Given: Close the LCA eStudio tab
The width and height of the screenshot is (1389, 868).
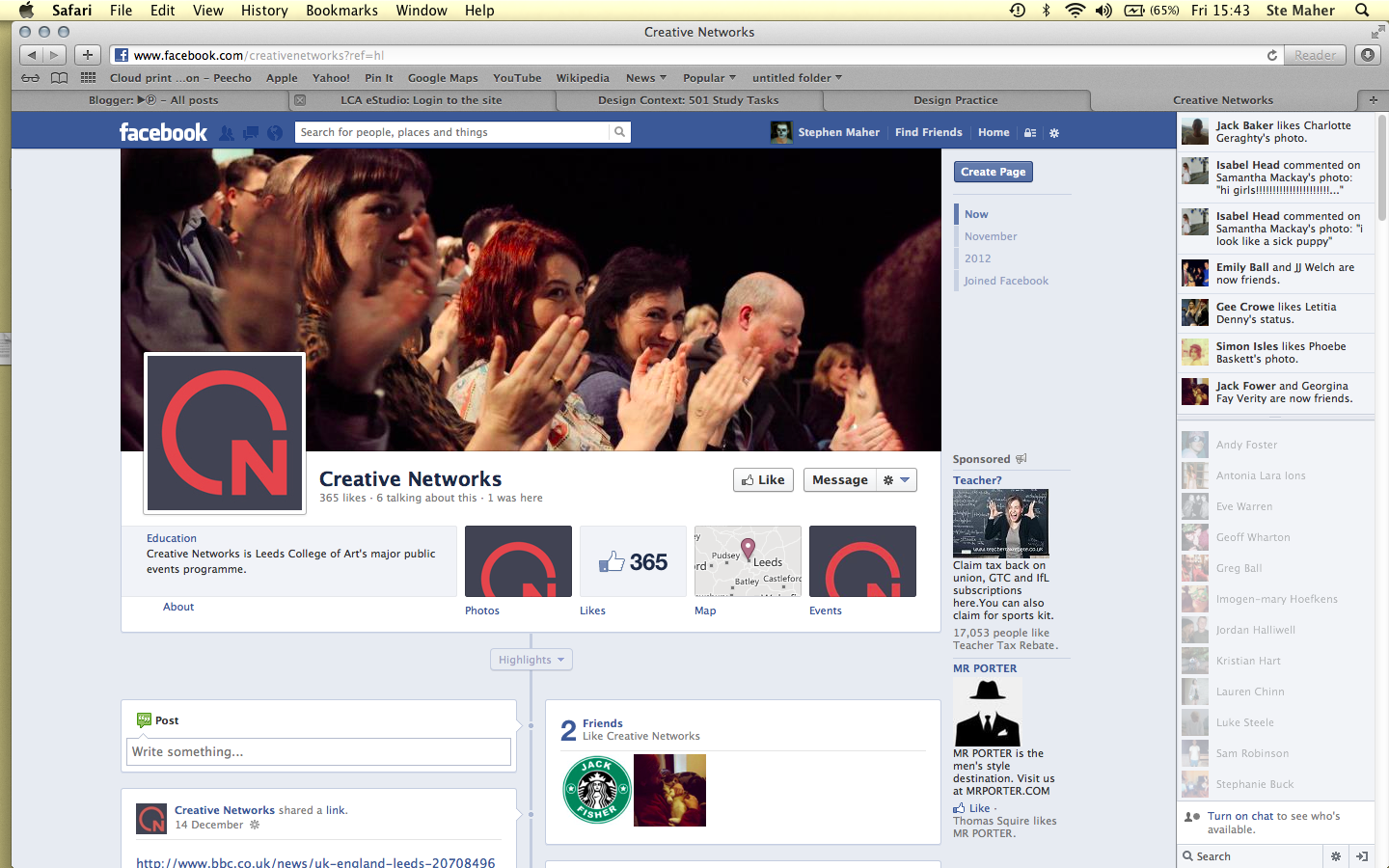Looking at the screenshot, I should (x=300, y=100).
